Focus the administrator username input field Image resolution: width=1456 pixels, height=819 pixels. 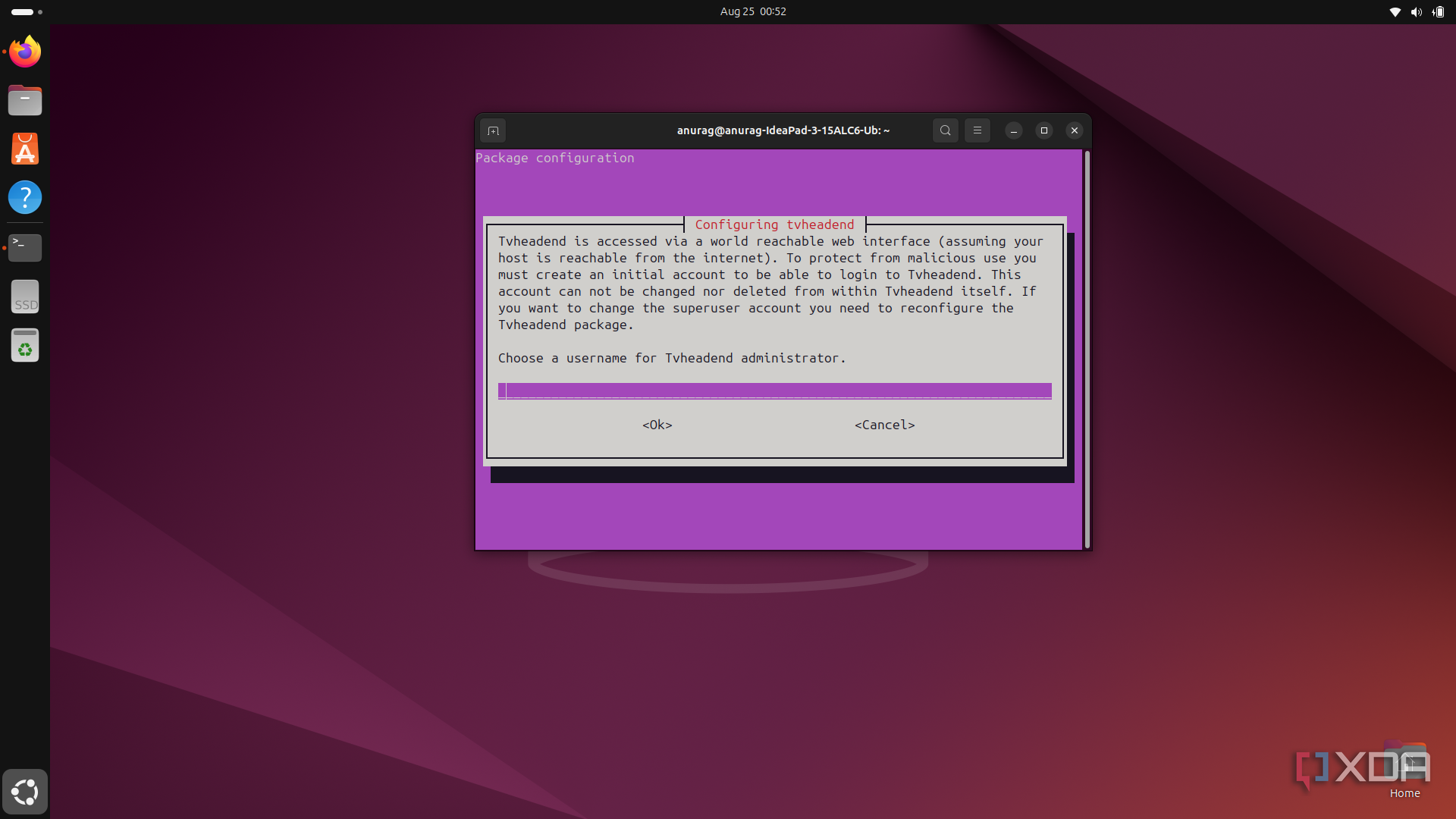[774, 391]
